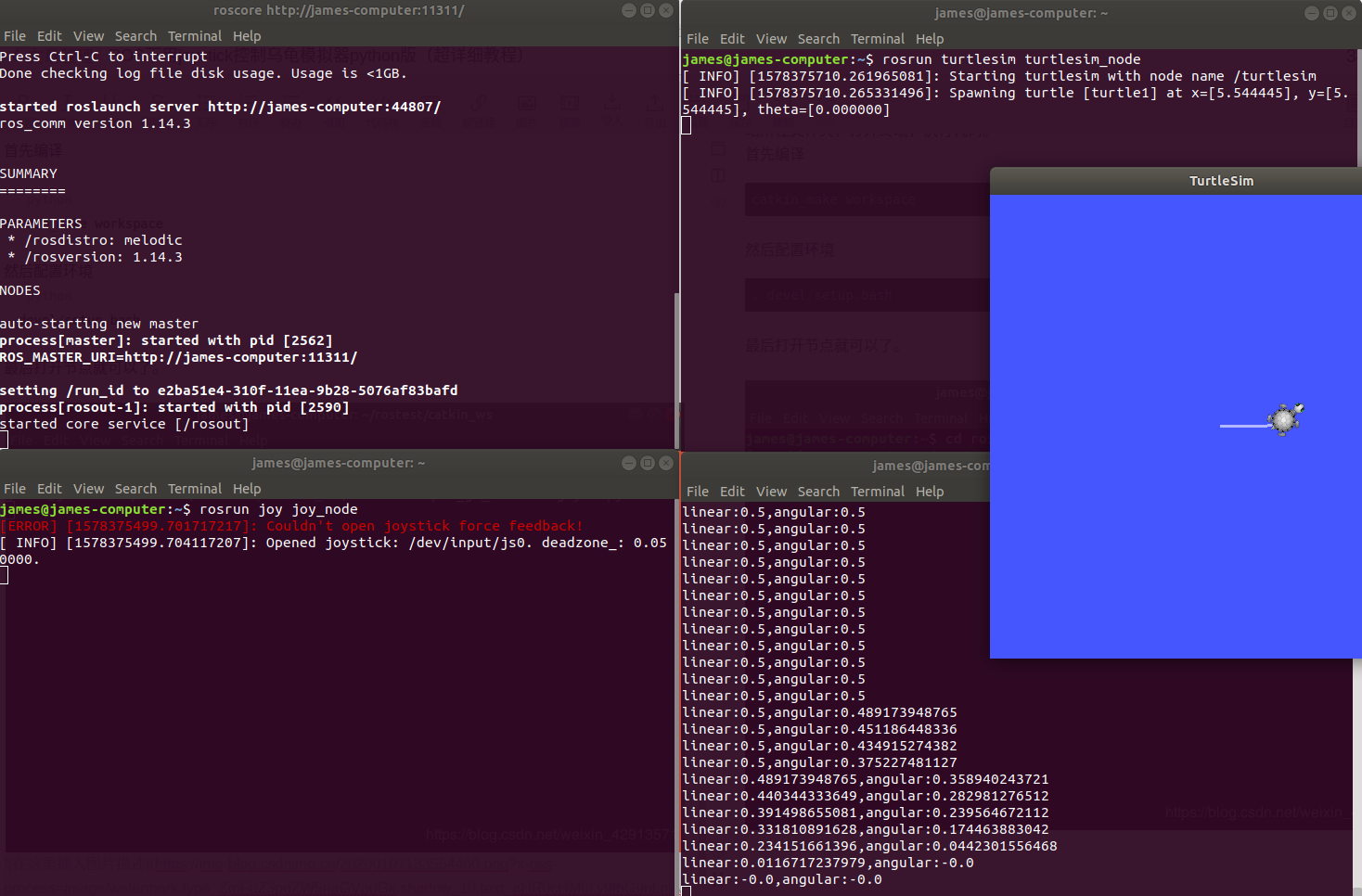Open View menu in roscore terminal

click(88, 36)
